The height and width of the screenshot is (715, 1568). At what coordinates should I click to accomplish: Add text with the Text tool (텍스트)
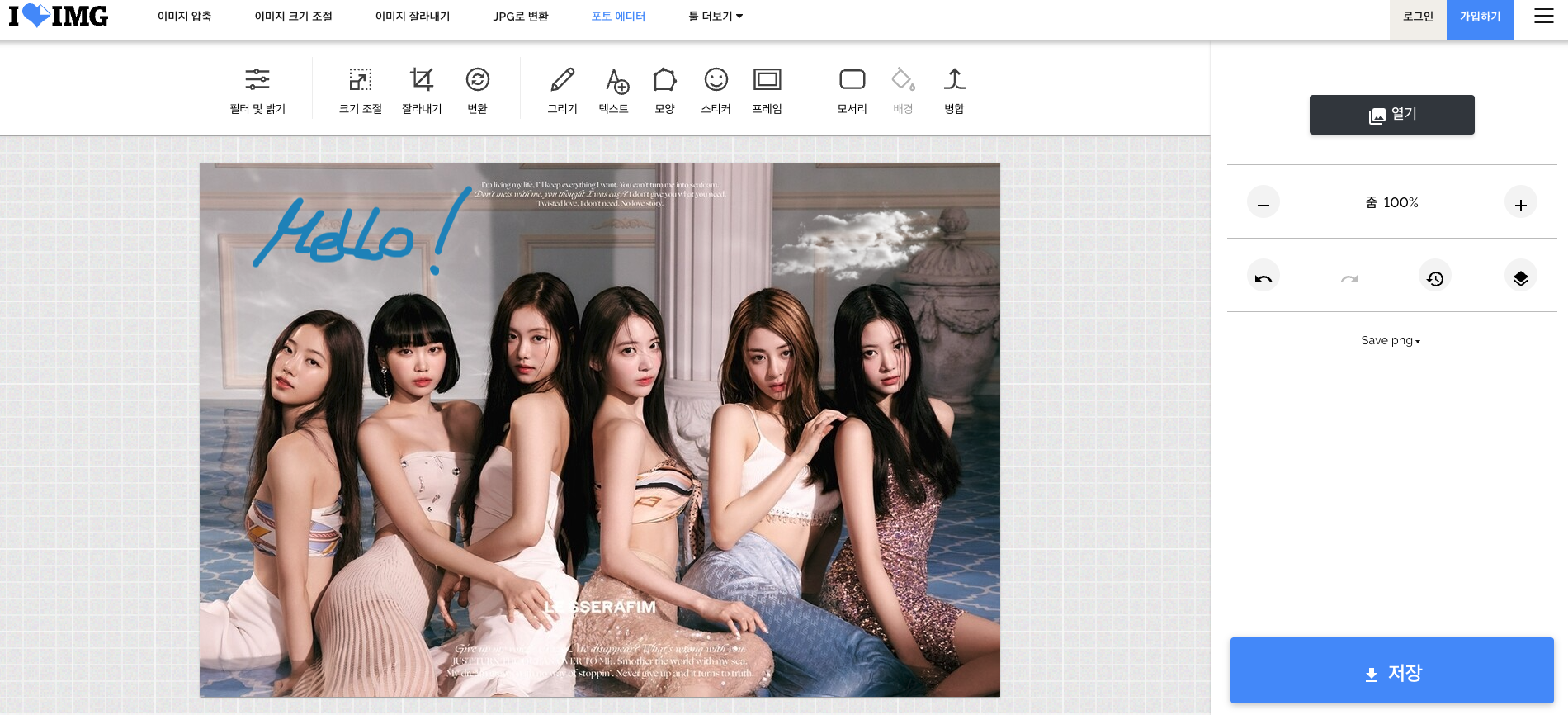(614, 90)
